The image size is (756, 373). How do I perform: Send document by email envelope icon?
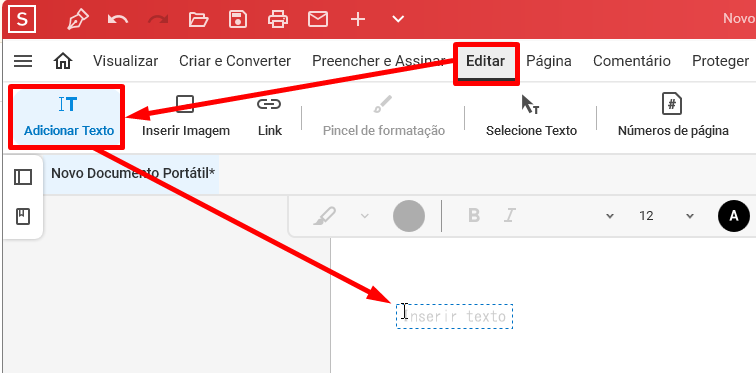coord(318,20)
